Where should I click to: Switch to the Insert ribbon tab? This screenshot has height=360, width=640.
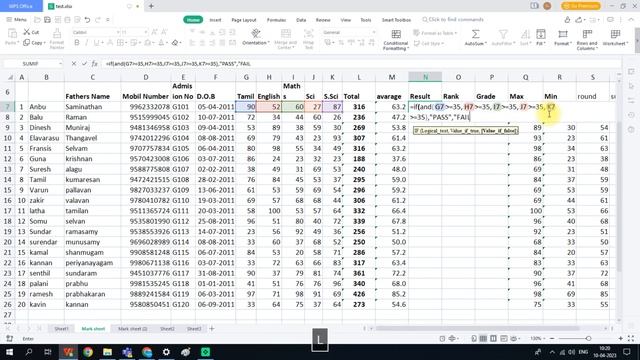point(215,20)
